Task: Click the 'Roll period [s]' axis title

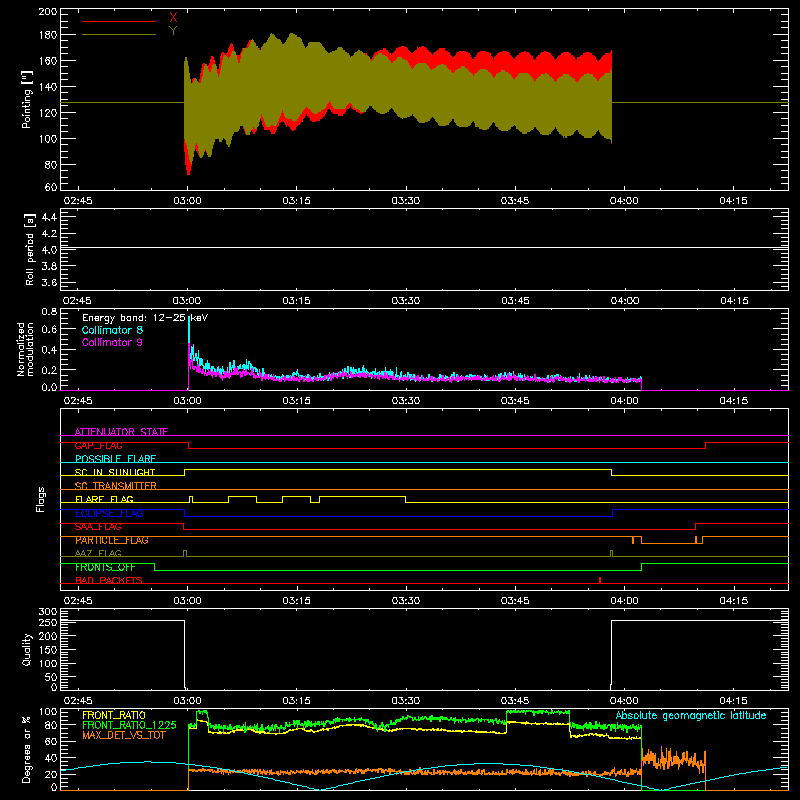Action: click(x=30, y=249)
